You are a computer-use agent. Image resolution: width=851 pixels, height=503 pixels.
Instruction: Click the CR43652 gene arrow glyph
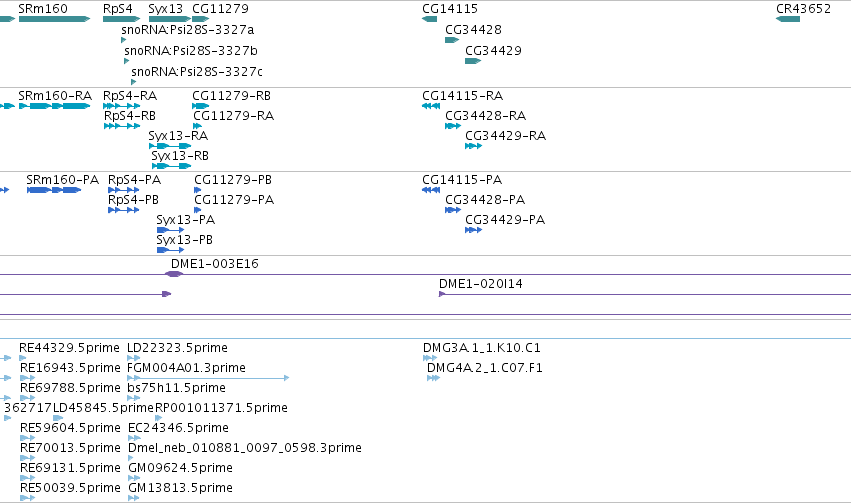(x=788, y=19)
